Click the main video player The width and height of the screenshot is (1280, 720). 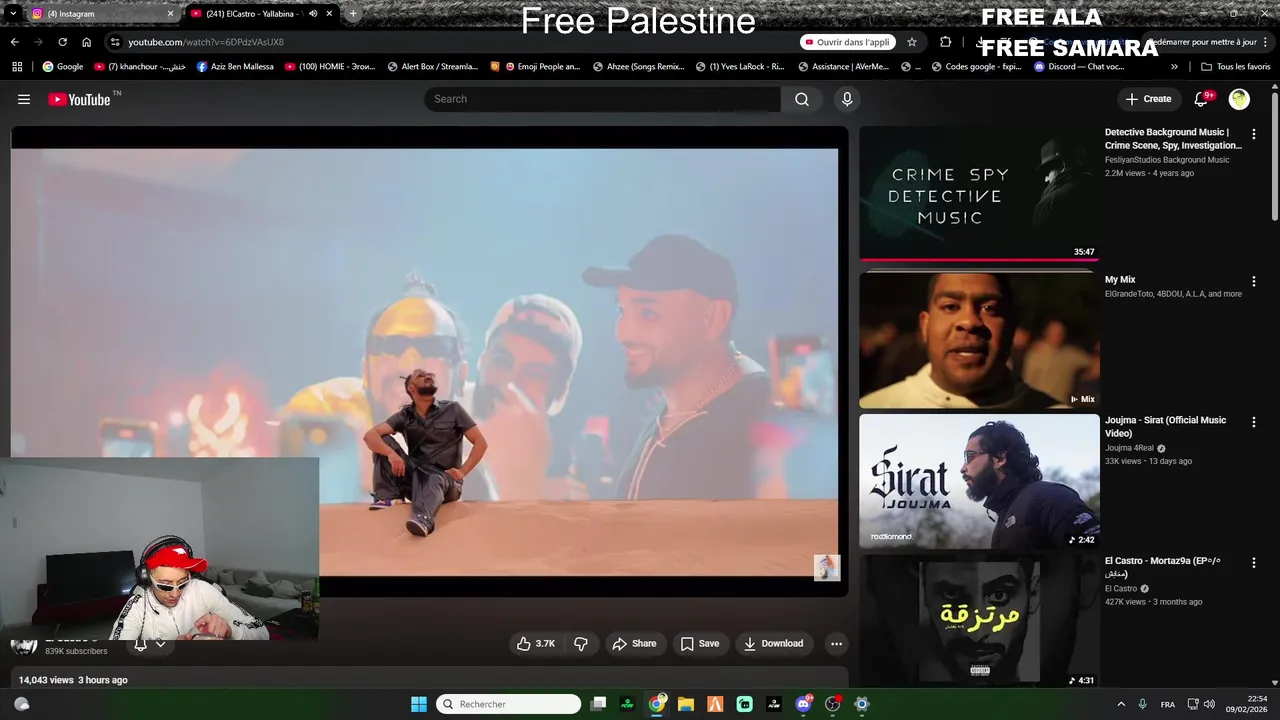pos(429,362)
